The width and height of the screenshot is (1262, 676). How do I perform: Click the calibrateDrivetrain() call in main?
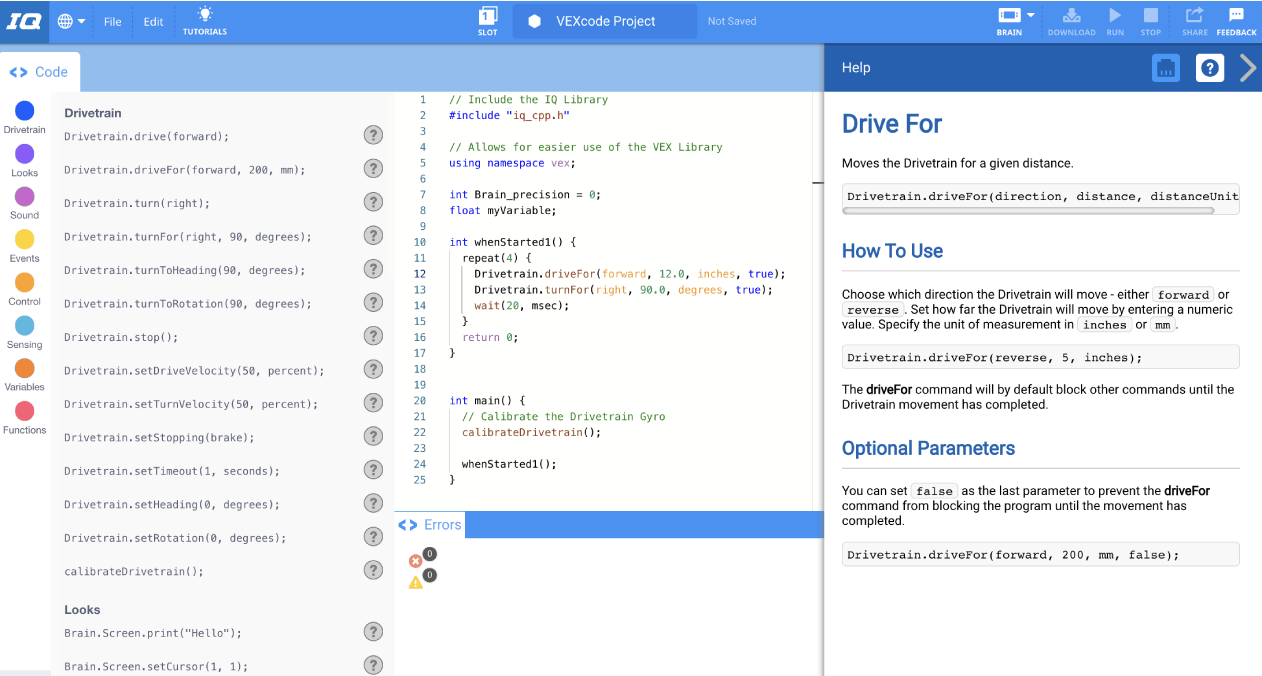pyautogui.click(x=531, y=433)
